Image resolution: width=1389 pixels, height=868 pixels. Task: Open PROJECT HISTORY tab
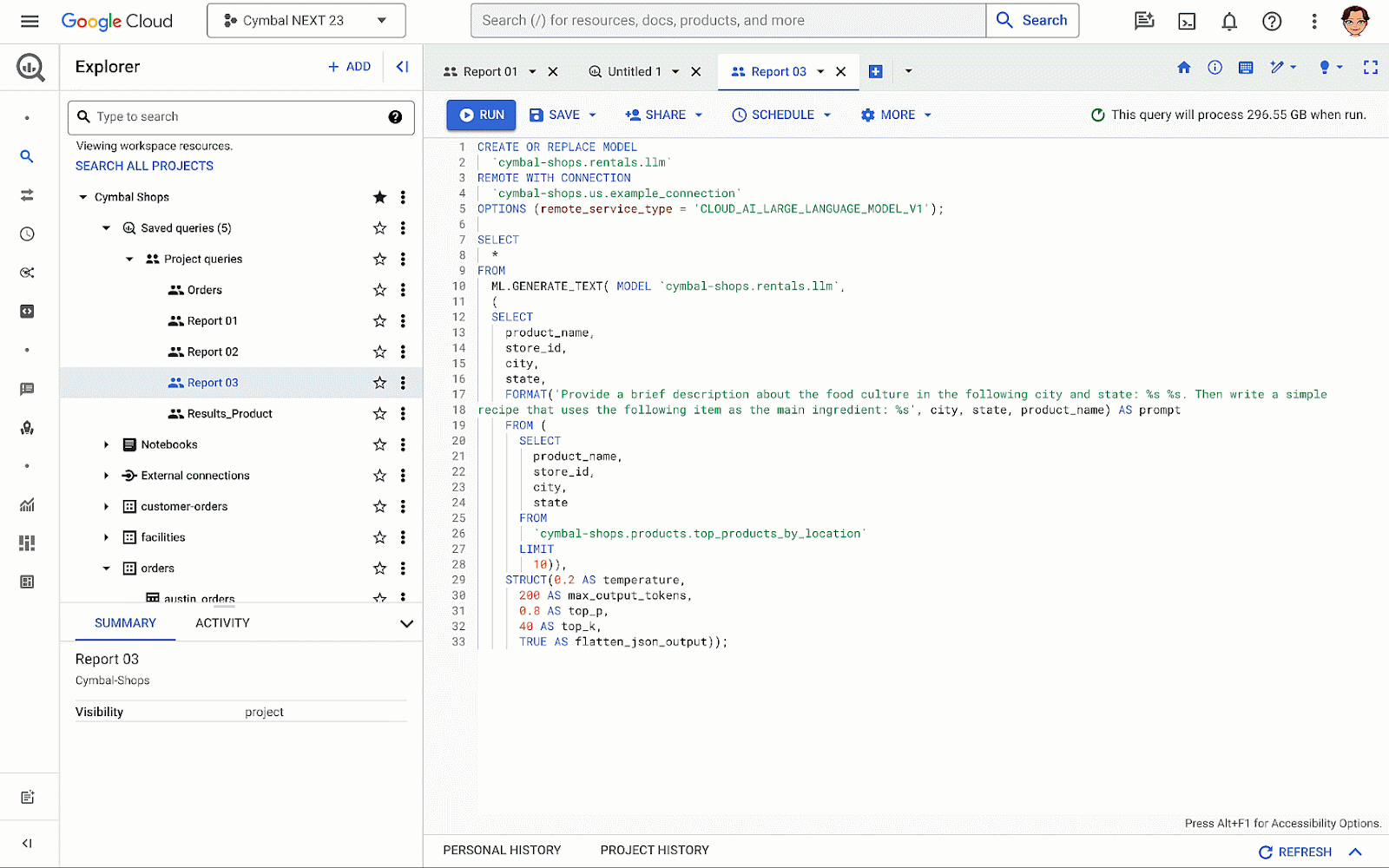[x=655, y=851]
